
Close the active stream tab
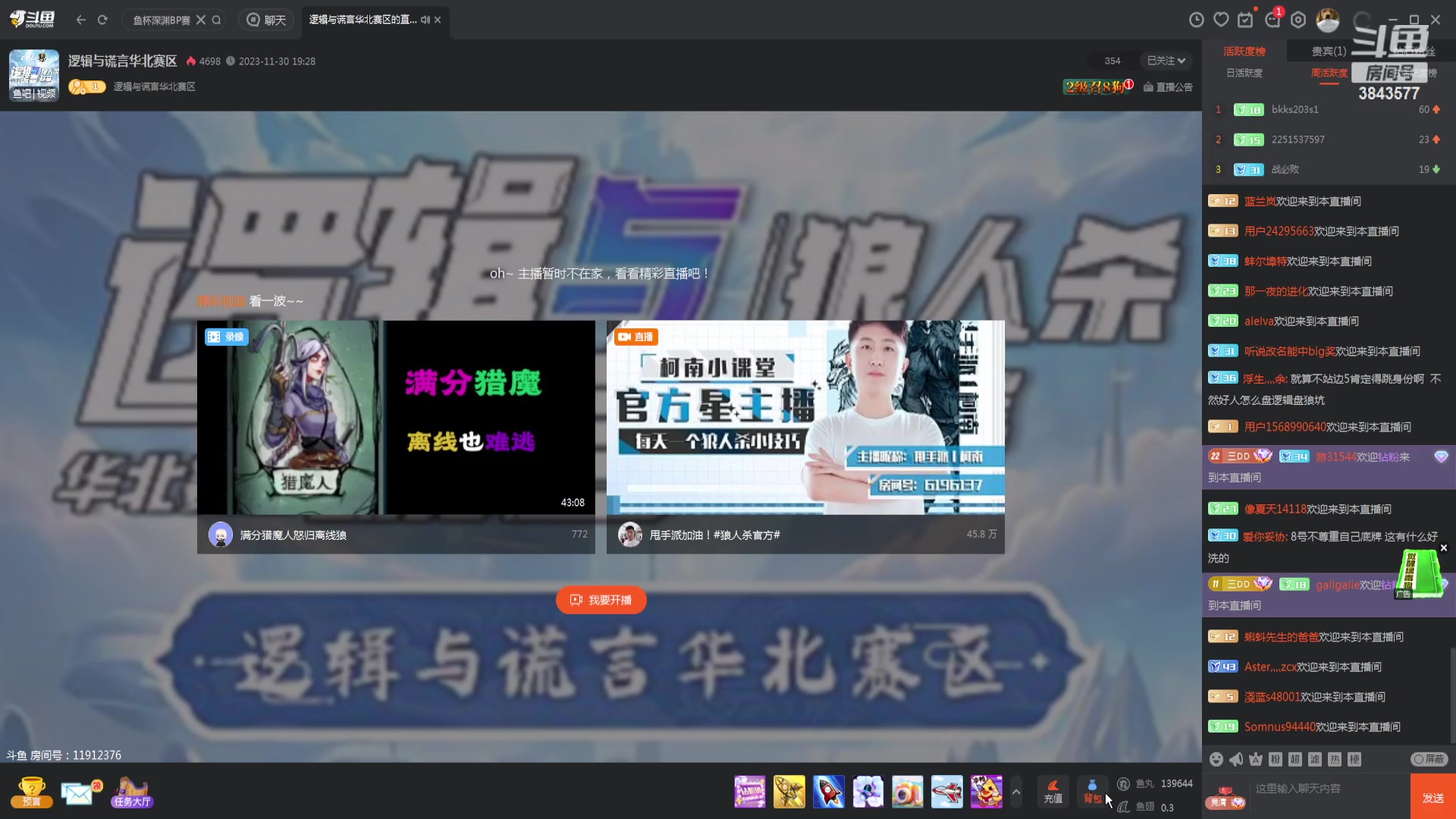point(438,20)
